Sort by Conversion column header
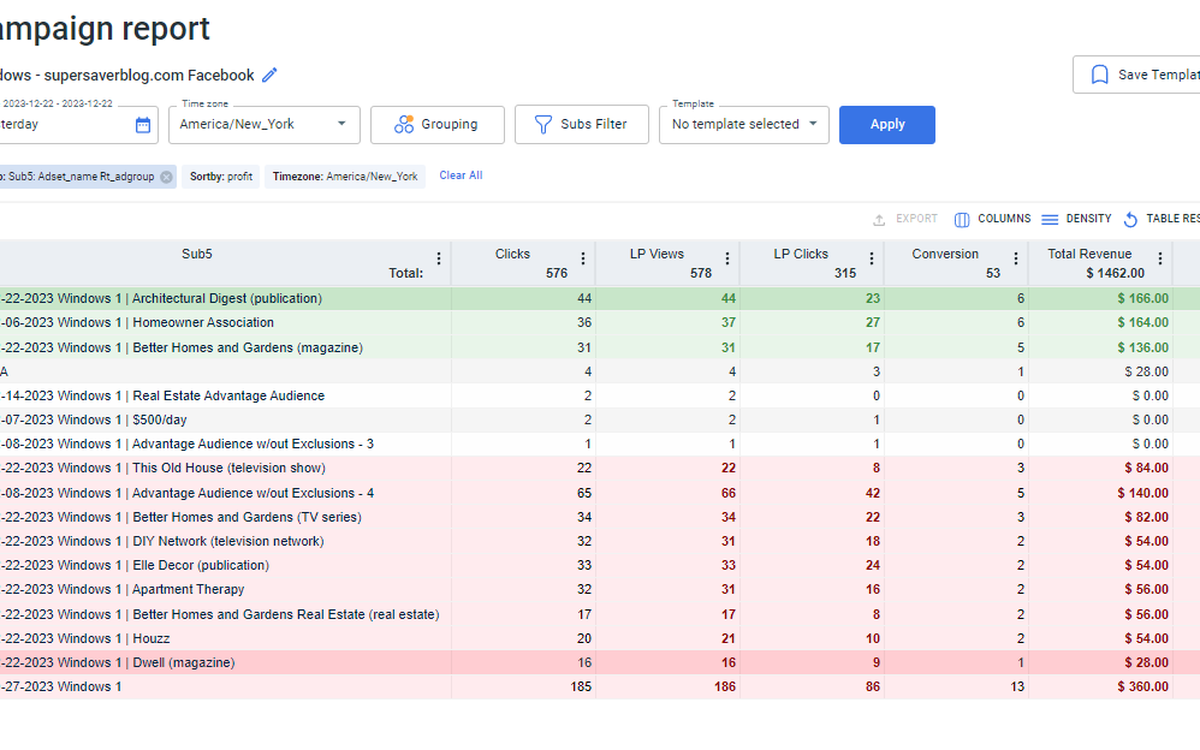The height and width of the screenshot is (750, 1200). tap(945, 254)
